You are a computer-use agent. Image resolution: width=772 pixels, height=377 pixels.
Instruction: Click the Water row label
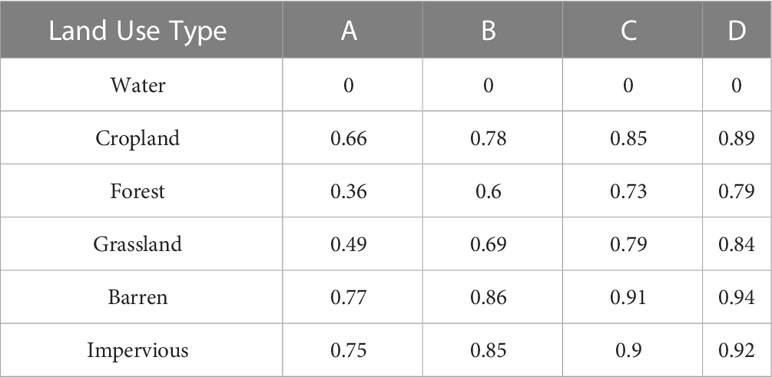pos(138,85)
